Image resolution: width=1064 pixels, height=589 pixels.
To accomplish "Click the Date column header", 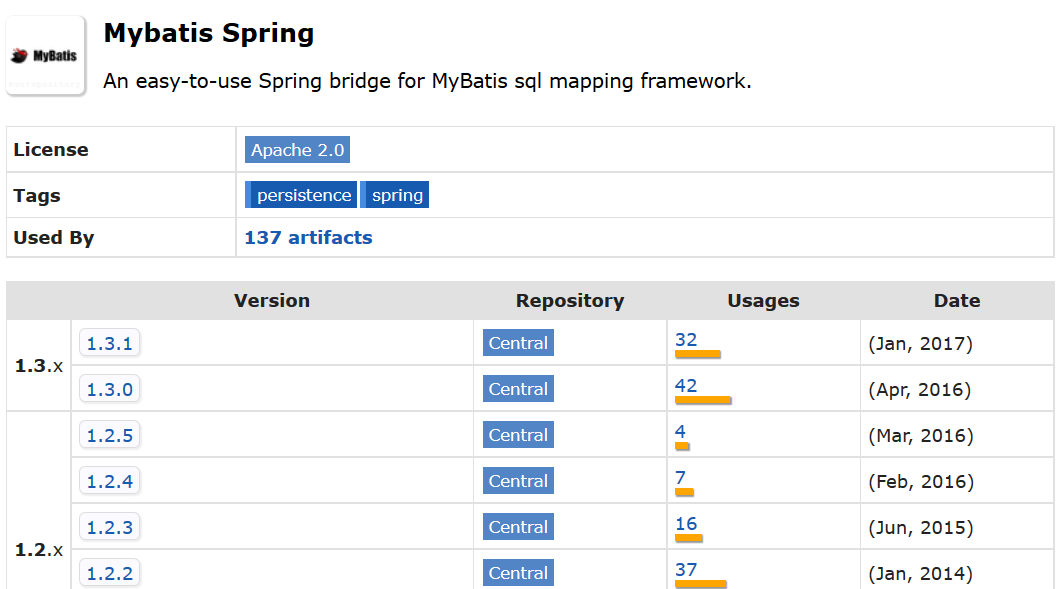I will [x=956, y=301].
